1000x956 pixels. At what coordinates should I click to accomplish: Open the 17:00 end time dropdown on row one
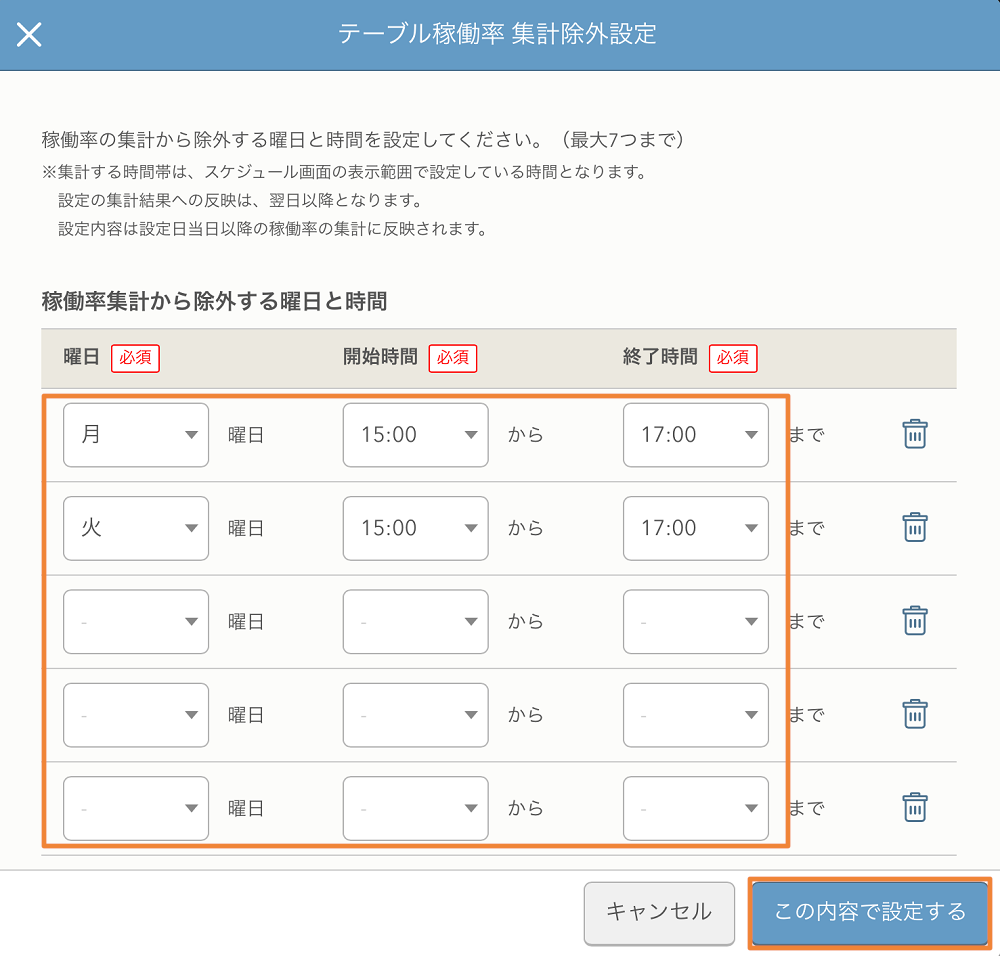(x=695, y=434)
